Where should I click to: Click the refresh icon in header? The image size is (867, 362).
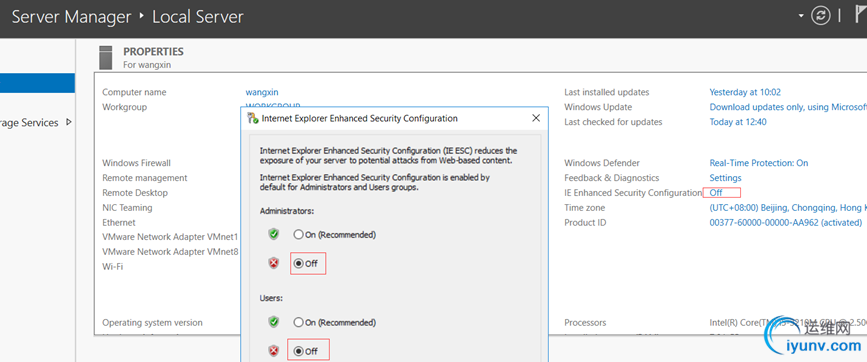click(x=821, y=16)
